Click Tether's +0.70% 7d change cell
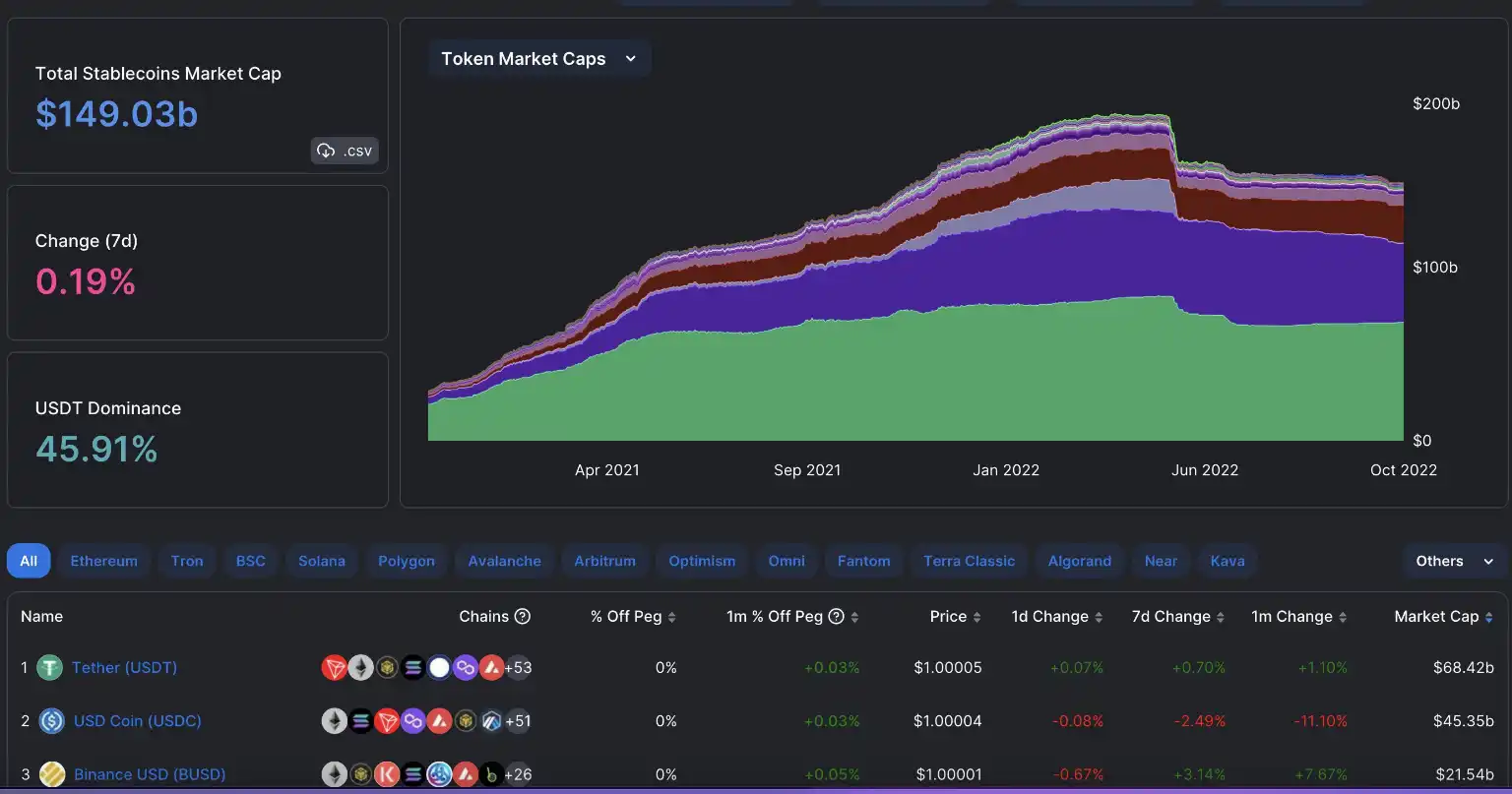This screenshot has width=1512, height=794. click(1198, 667)
